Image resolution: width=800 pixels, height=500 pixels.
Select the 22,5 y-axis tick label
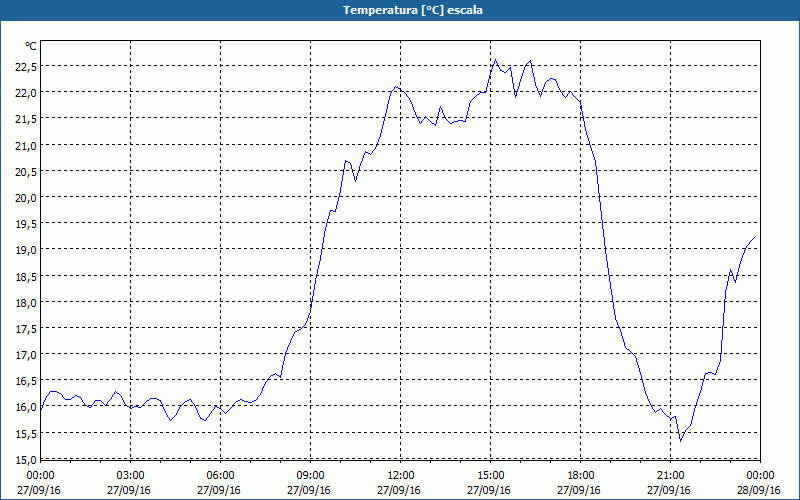click(25, 66)
